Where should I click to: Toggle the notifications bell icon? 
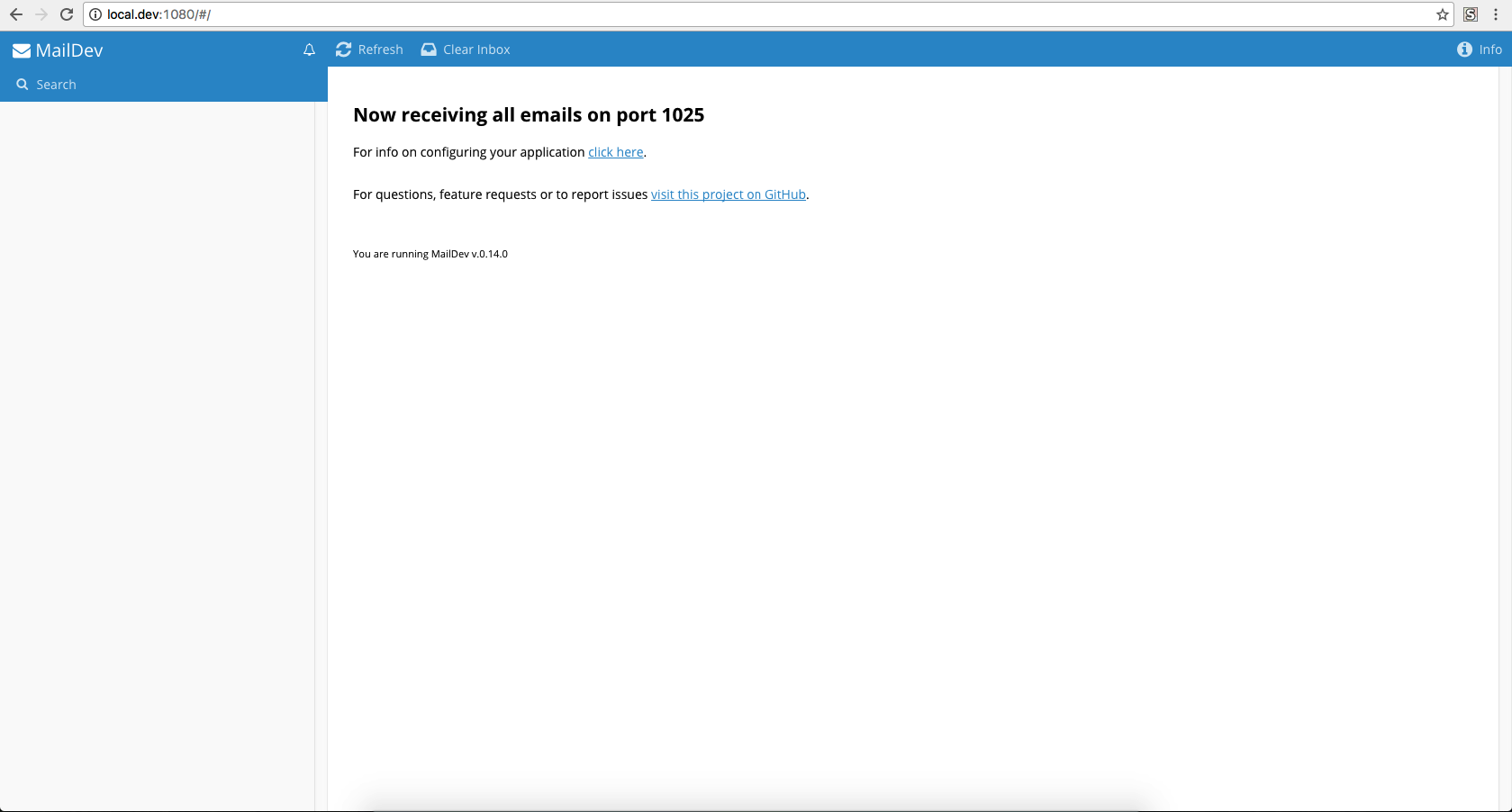tap(309, 50)
